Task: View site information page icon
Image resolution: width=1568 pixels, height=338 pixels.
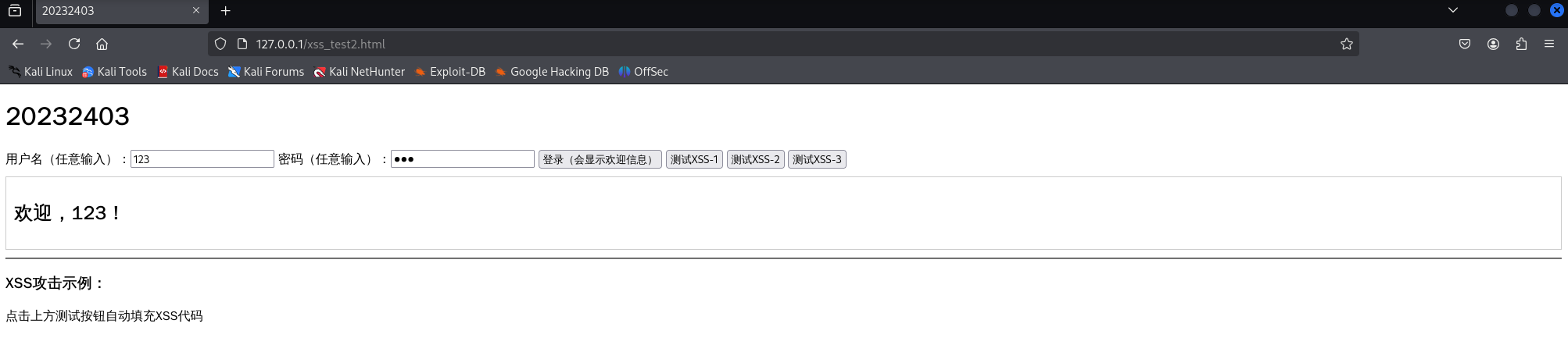Action: (242, 44)
